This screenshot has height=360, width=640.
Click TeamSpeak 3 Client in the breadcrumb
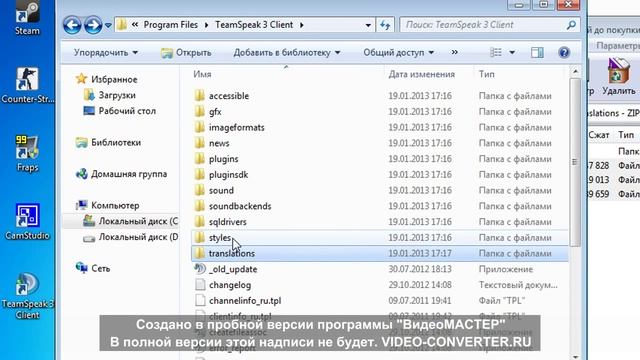click(x=254, y=25)
